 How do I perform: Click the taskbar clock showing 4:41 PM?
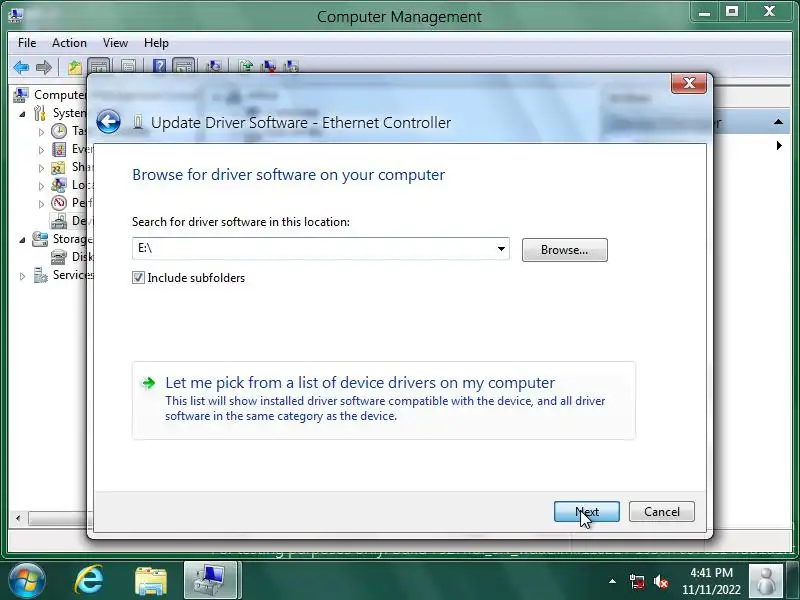coord(711,581)
